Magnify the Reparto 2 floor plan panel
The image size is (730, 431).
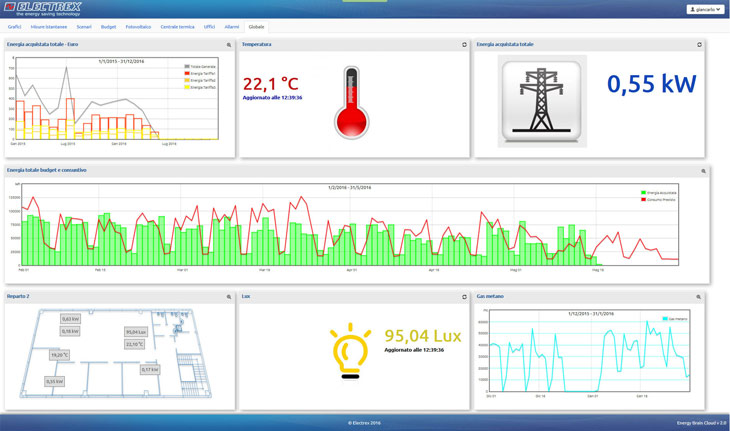point(229,297)
